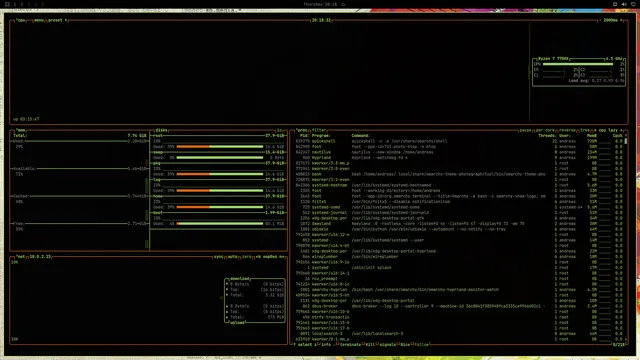Click the Available memory label
Image resolution: width=640 pixels, height=360 pixels.
coord(24,169)
